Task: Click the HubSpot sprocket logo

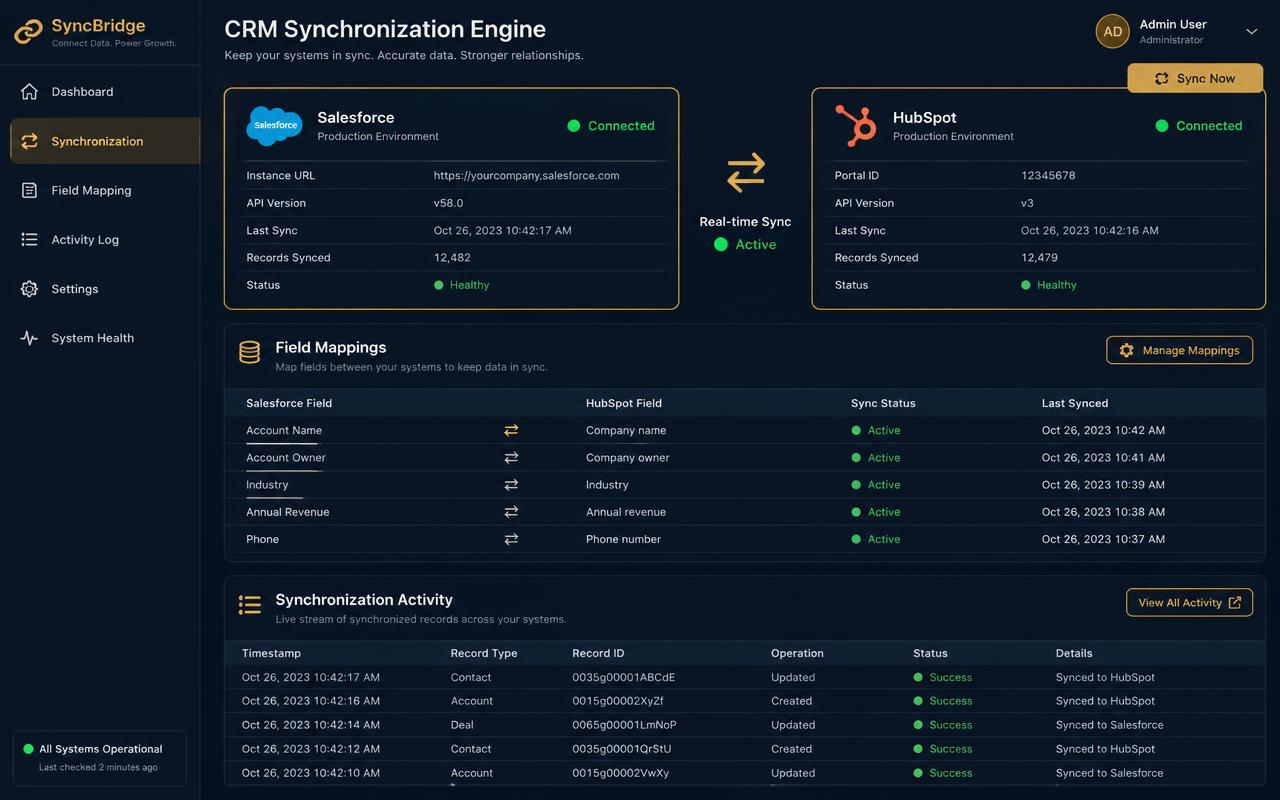Action: tap(856, 126)
